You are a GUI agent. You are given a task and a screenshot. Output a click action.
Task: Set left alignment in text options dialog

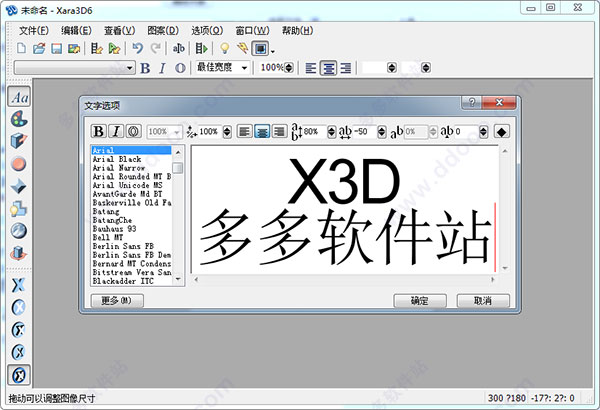pos(244,132)
